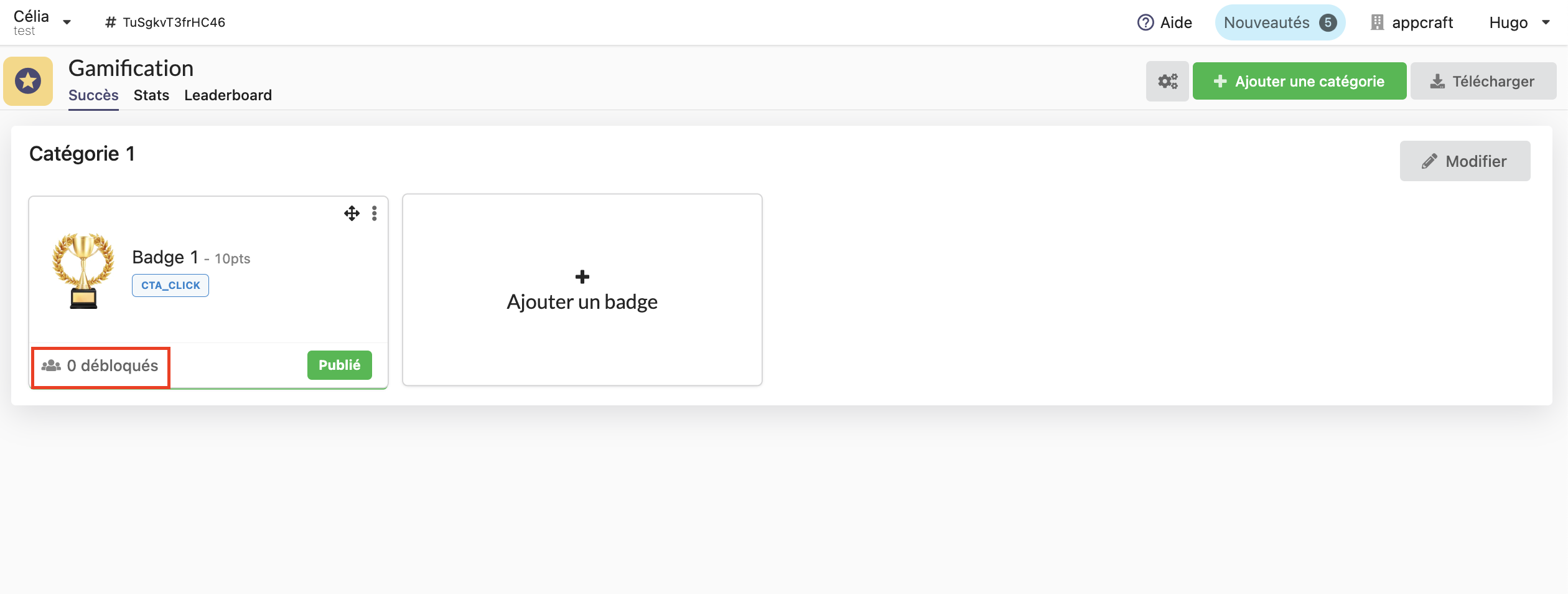Click the CTA_CLICK tag on Badge 1
Screen dimensions: 1568x594
pyautogui.click(x=170, y=286)
